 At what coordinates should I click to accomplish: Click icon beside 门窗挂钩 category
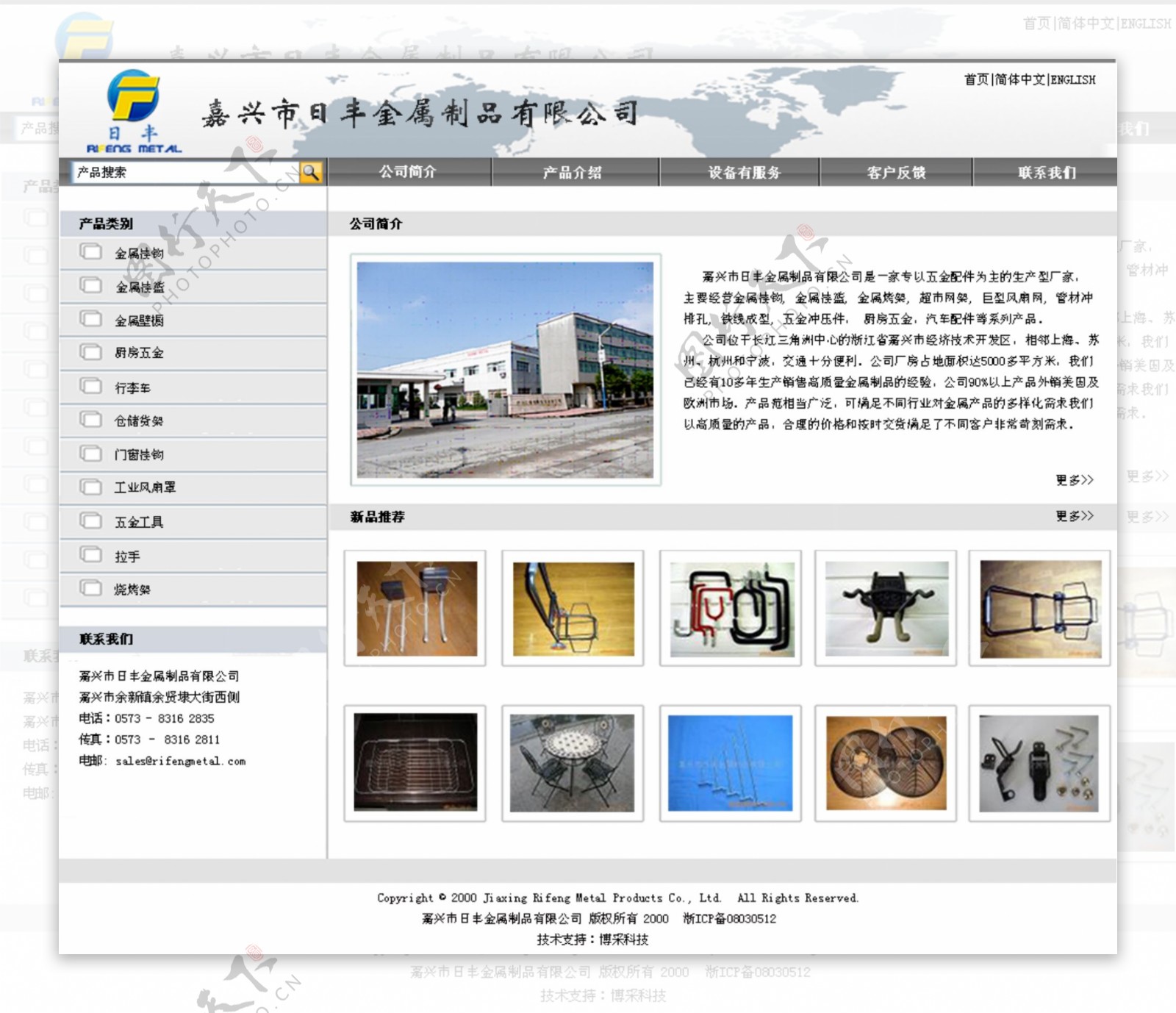click(91, 454)
